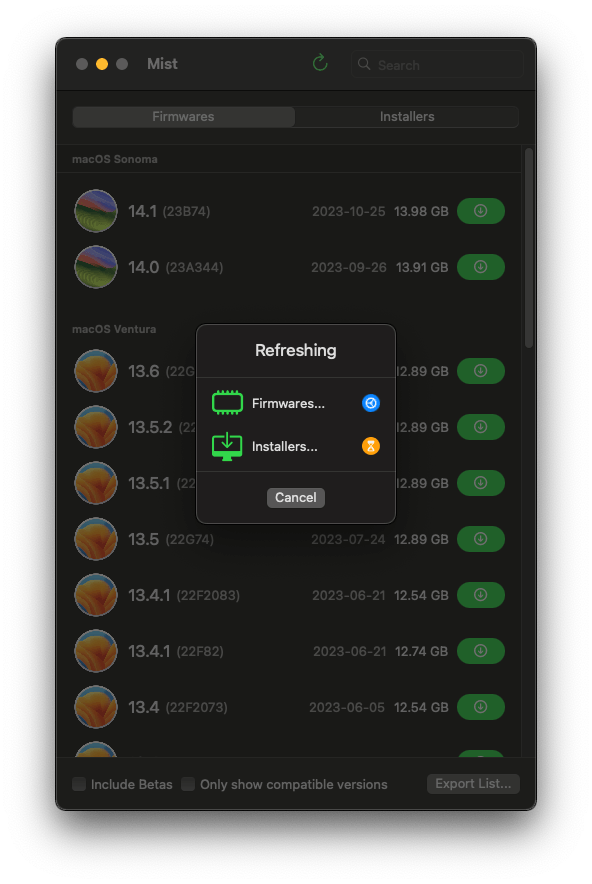Click the Ventura icon for 13.4
592x884 pixels.
pos(96,707)
